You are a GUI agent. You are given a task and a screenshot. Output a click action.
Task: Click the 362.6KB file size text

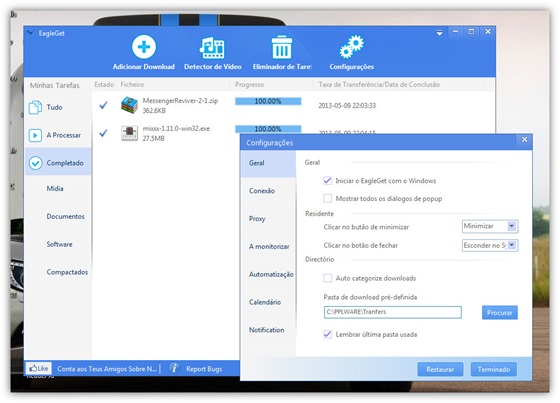tap(154, 110)
